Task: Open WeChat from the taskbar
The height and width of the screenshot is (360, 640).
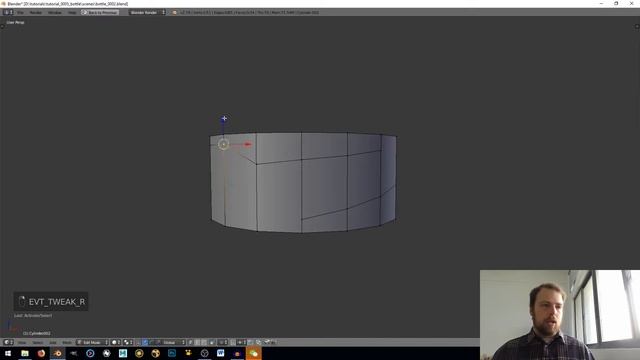Action: (x=253, y=353)
